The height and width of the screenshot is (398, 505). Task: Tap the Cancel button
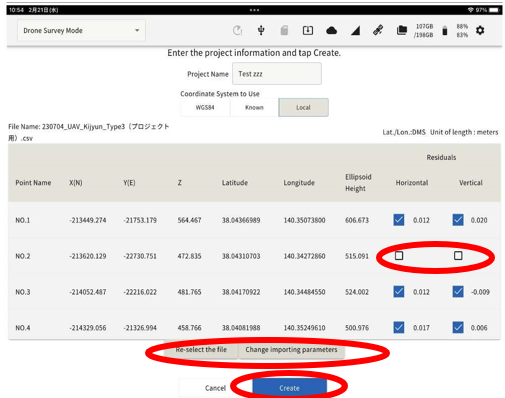(x=215, y=388)
